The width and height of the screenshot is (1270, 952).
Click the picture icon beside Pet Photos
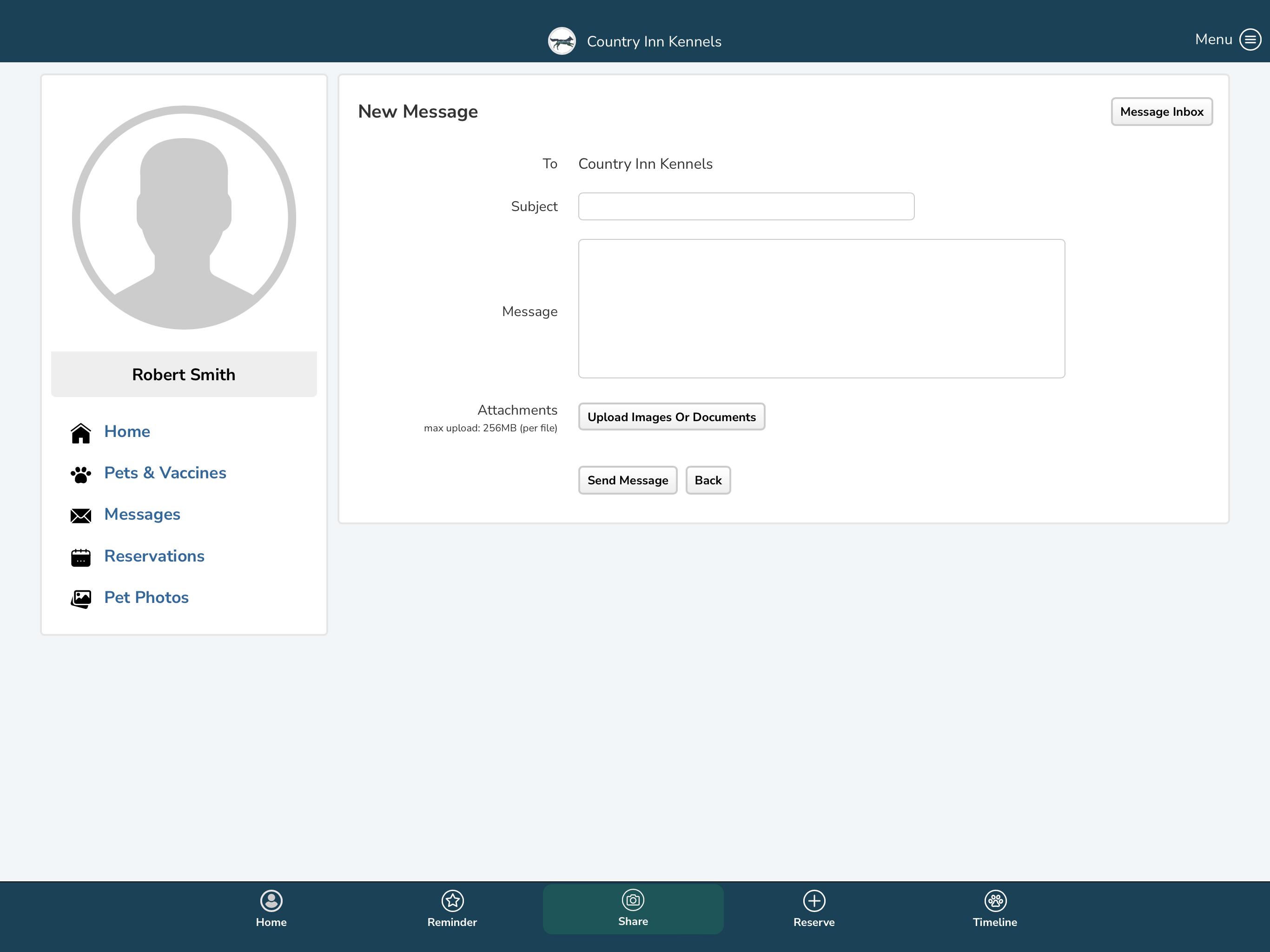[x=81, y=599]
